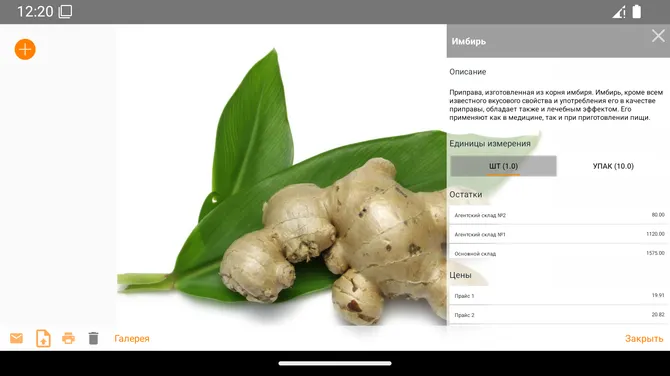Tap the file upload export icon
Screen dimensions: 670x376
43,338
